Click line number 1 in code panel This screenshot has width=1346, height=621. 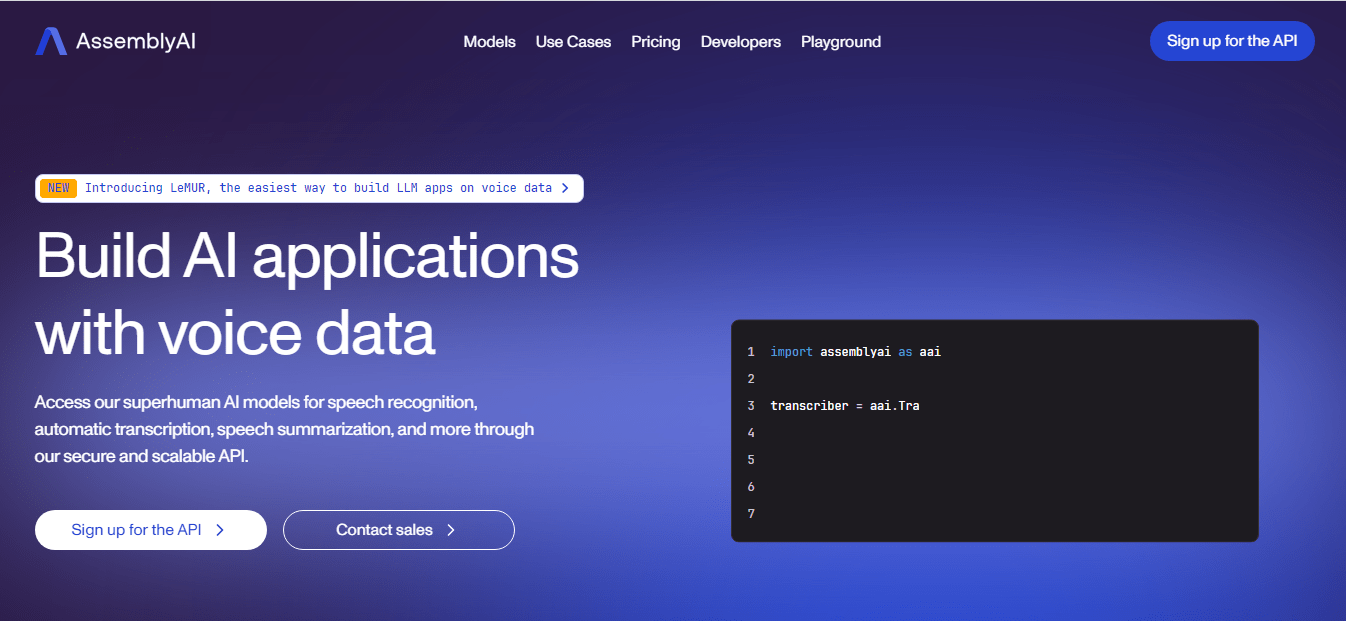[x=751, y=352]
